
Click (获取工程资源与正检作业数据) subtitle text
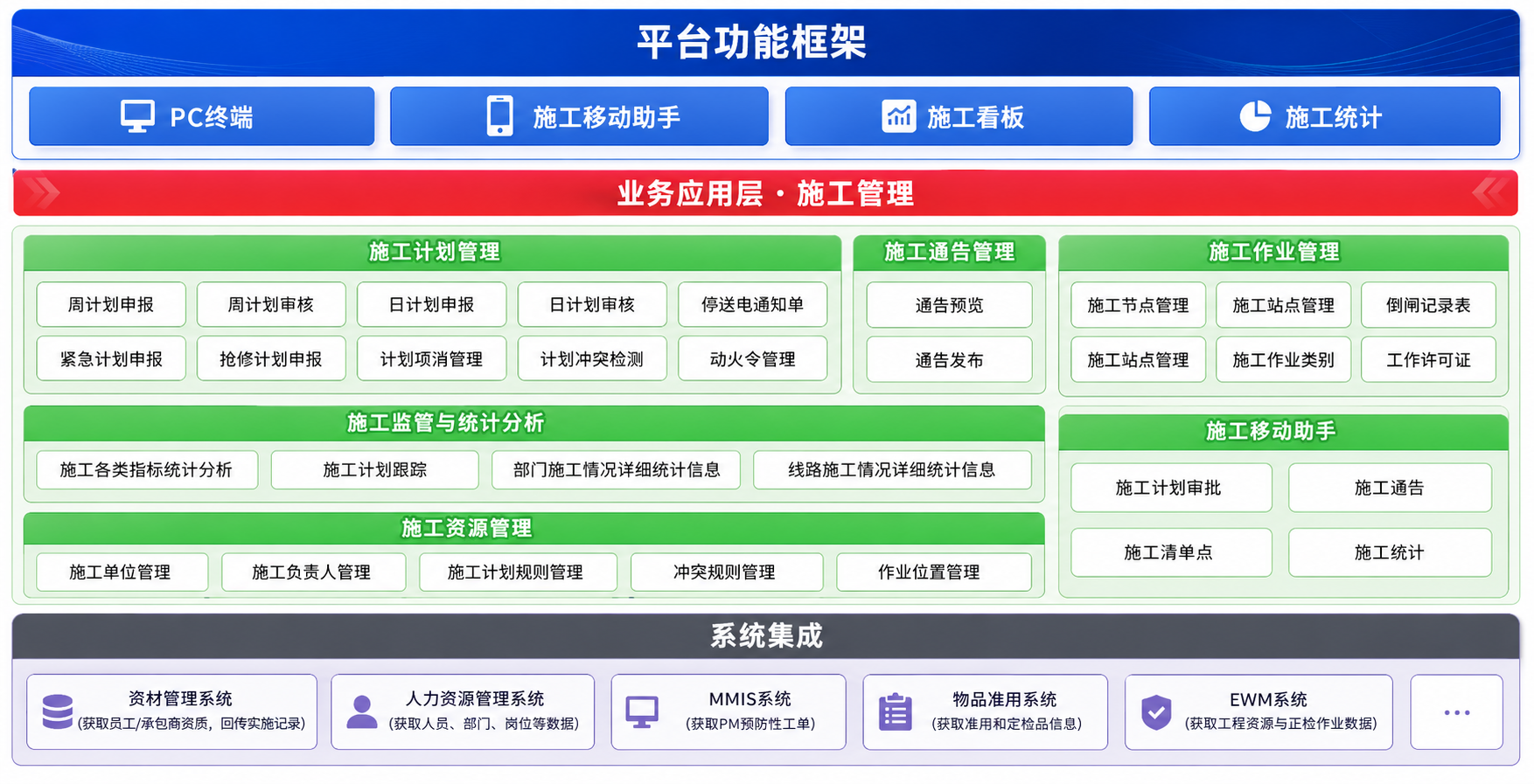coord(1281,724)
